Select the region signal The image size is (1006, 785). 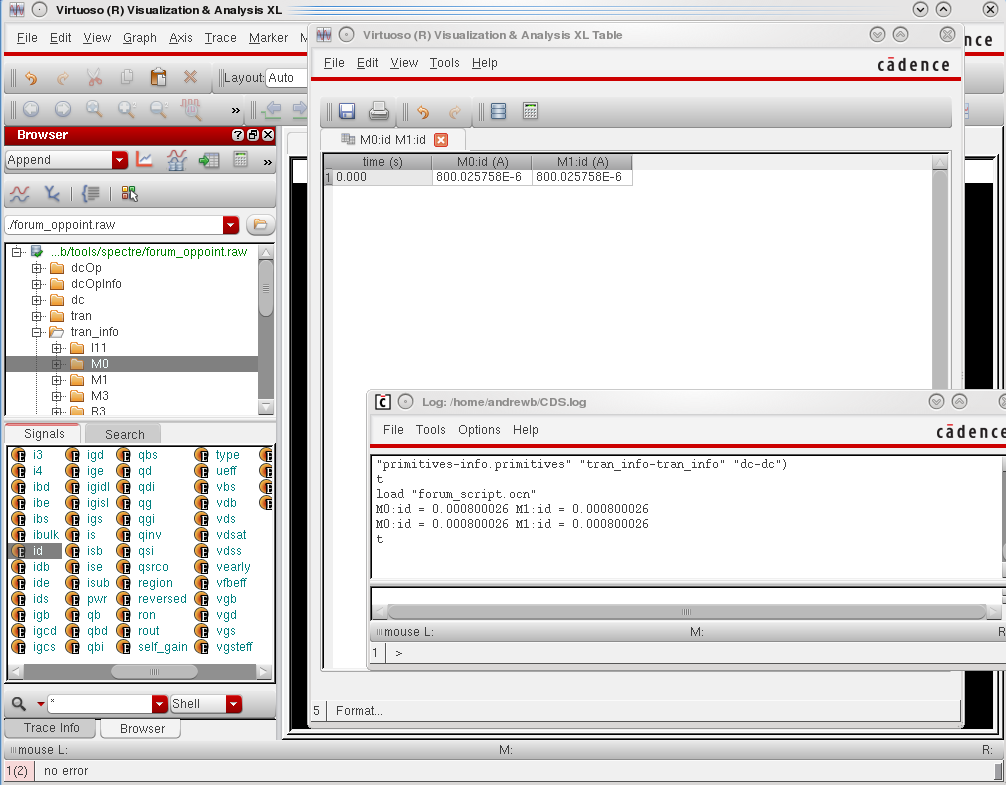pos(155,583)
